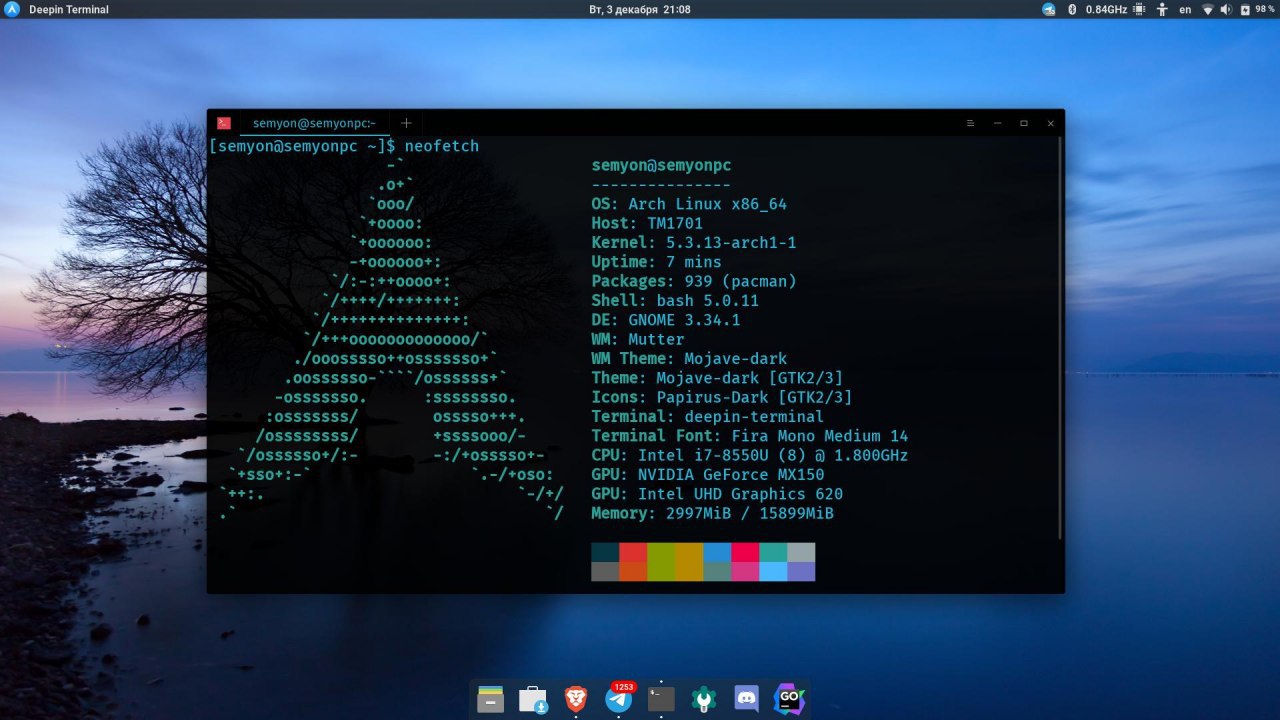Image resolution: width=1280 pixels, height=720 pixels.
Task: Click the 'neofetch' command text
Action: (442, 146)
